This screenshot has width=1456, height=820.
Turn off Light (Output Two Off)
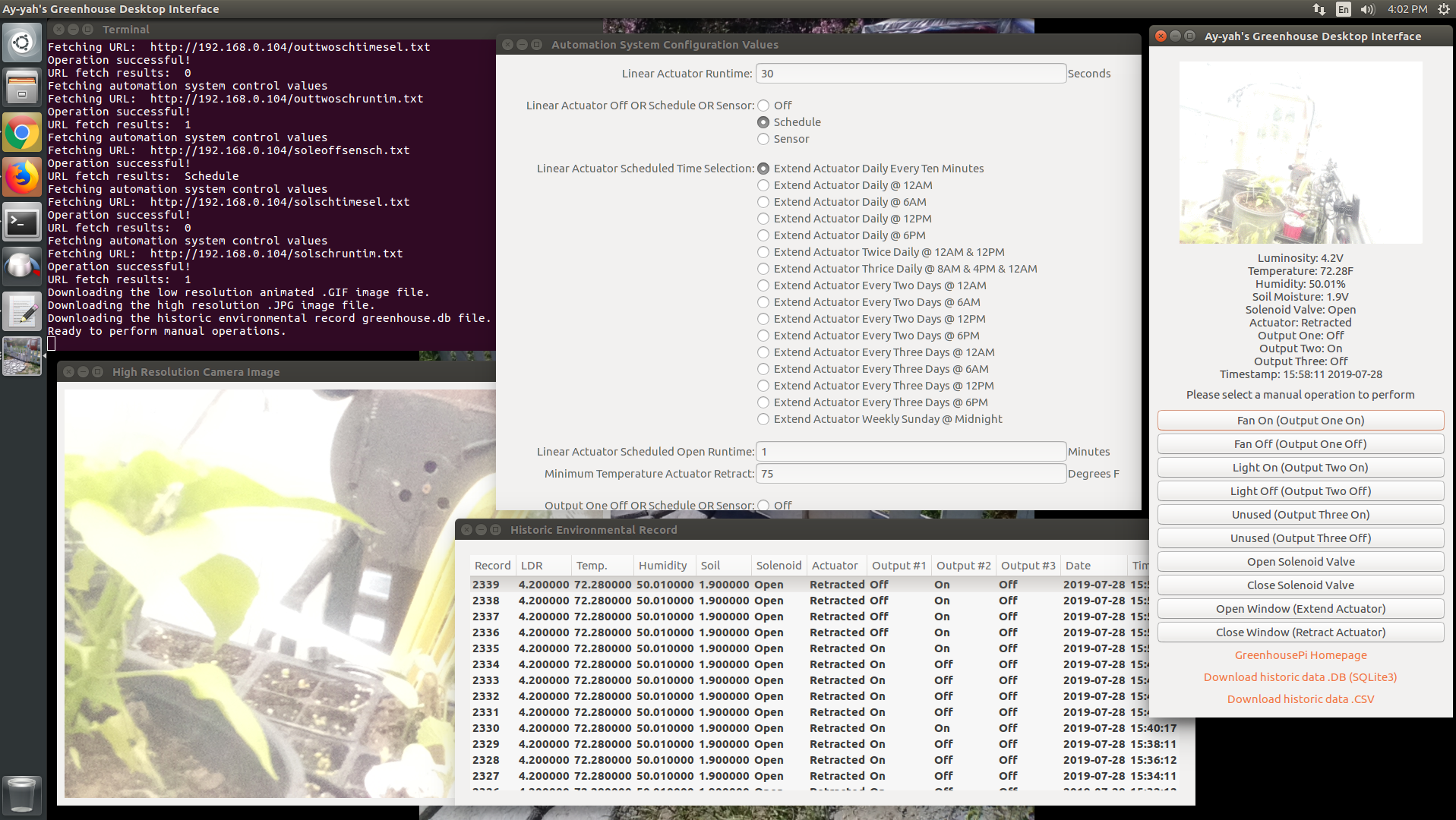[1300, 491]
